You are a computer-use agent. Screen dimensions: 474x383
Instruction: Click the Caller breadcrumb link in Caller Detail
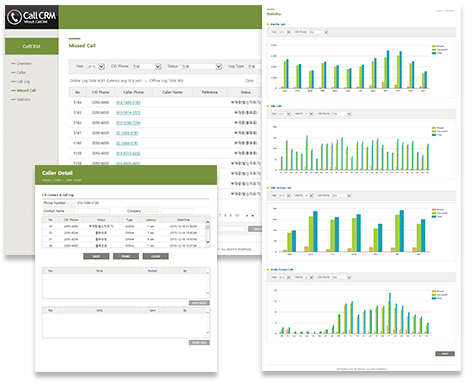tap(58, 180)
